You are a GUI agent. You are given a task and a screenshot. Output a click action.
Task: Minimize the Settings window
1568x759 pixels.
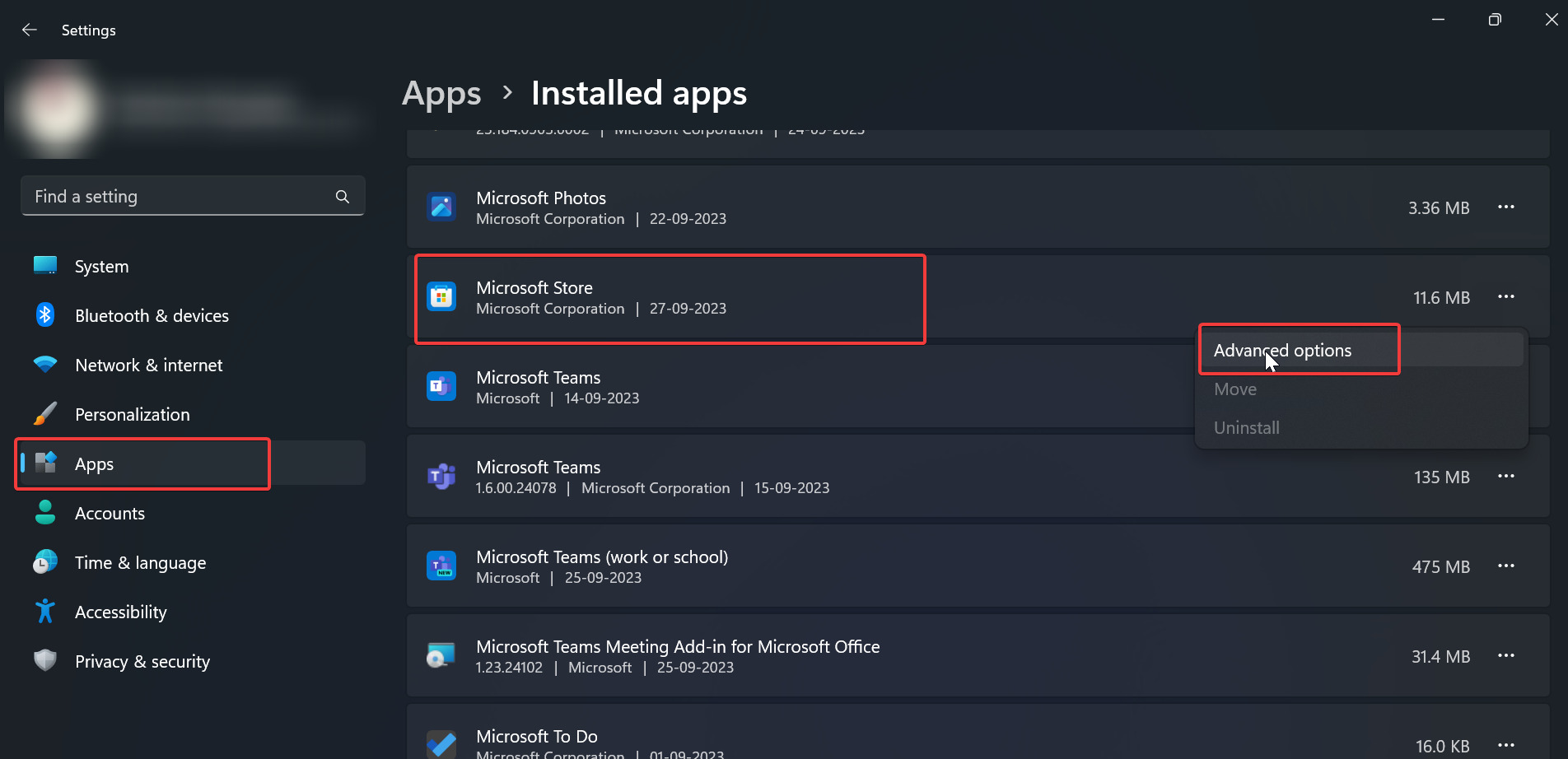[1438, 20]
